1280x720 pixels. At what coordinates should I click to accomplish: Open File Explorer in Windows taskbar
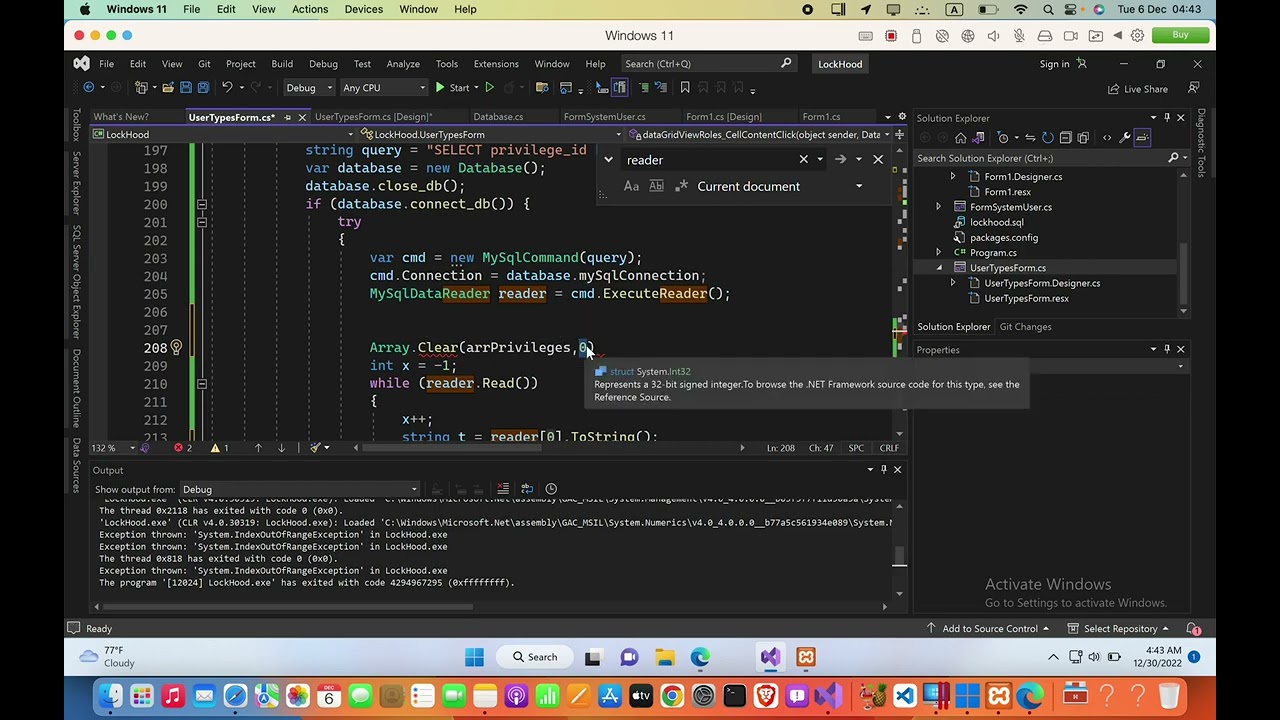(x=665, y=657)
